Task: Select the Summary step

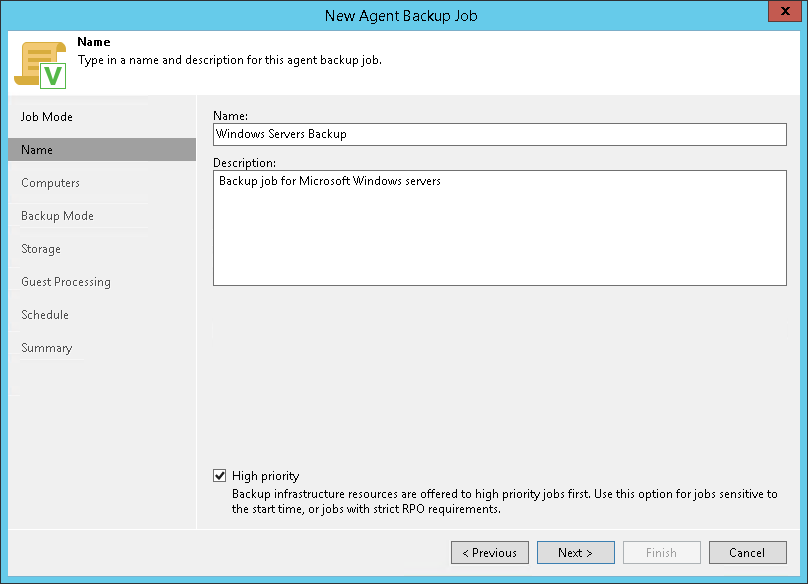Action: tap(47, 348)
